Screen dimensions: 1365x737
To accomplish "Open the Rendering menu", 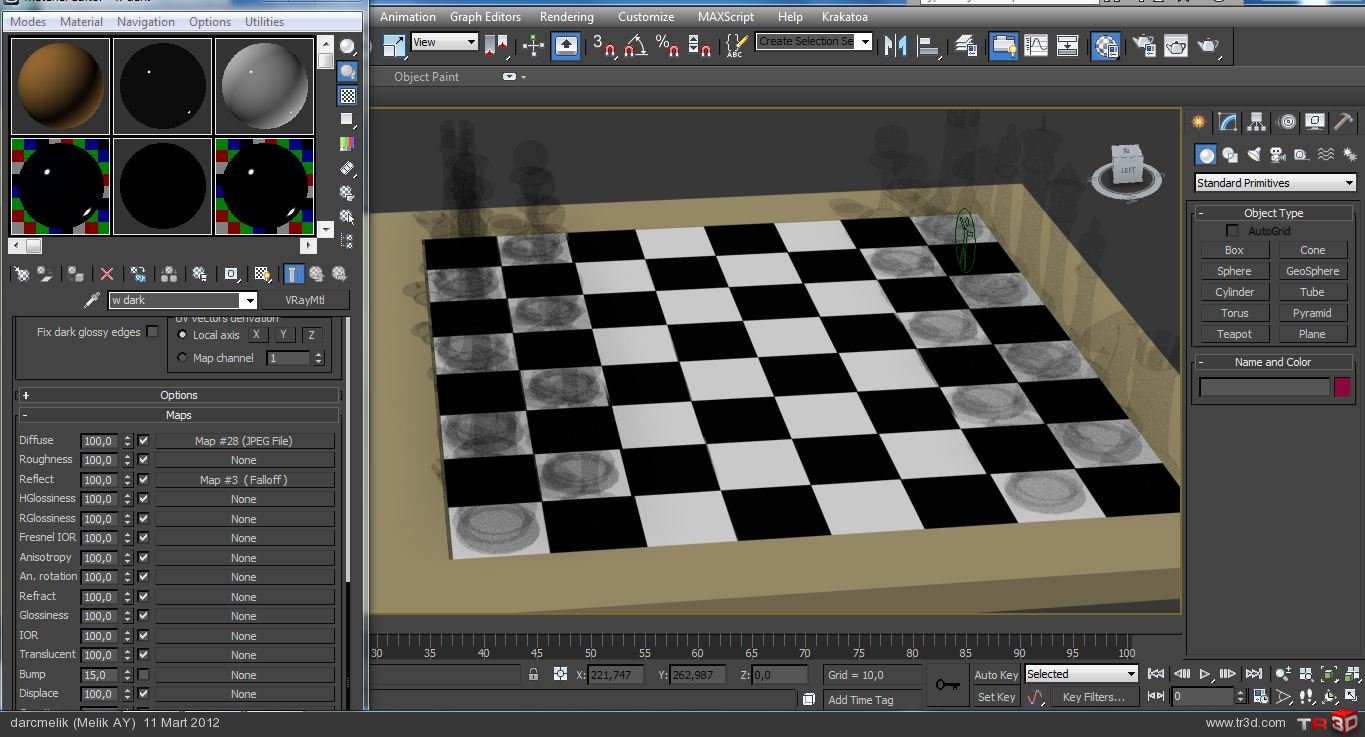I will [566, 17].
